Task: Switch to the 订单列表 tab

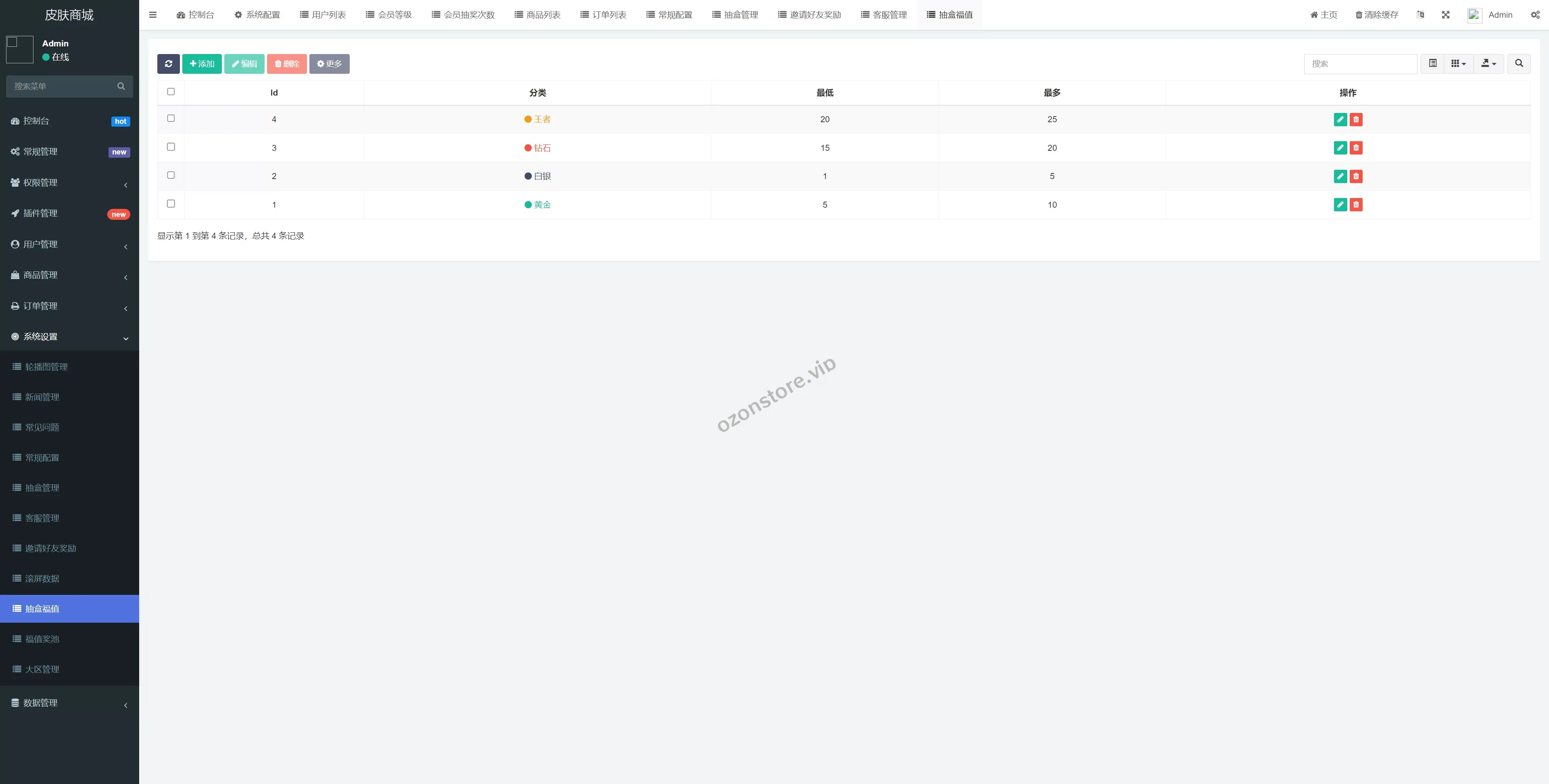Action: (x=603, y=15)
